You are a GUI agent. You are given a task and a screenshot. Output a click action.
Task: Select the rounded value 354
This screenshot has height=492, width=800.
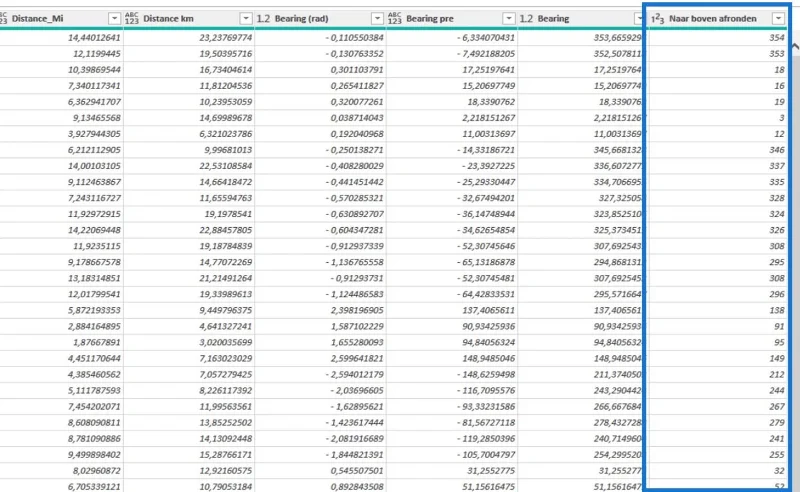click(777, 37)
